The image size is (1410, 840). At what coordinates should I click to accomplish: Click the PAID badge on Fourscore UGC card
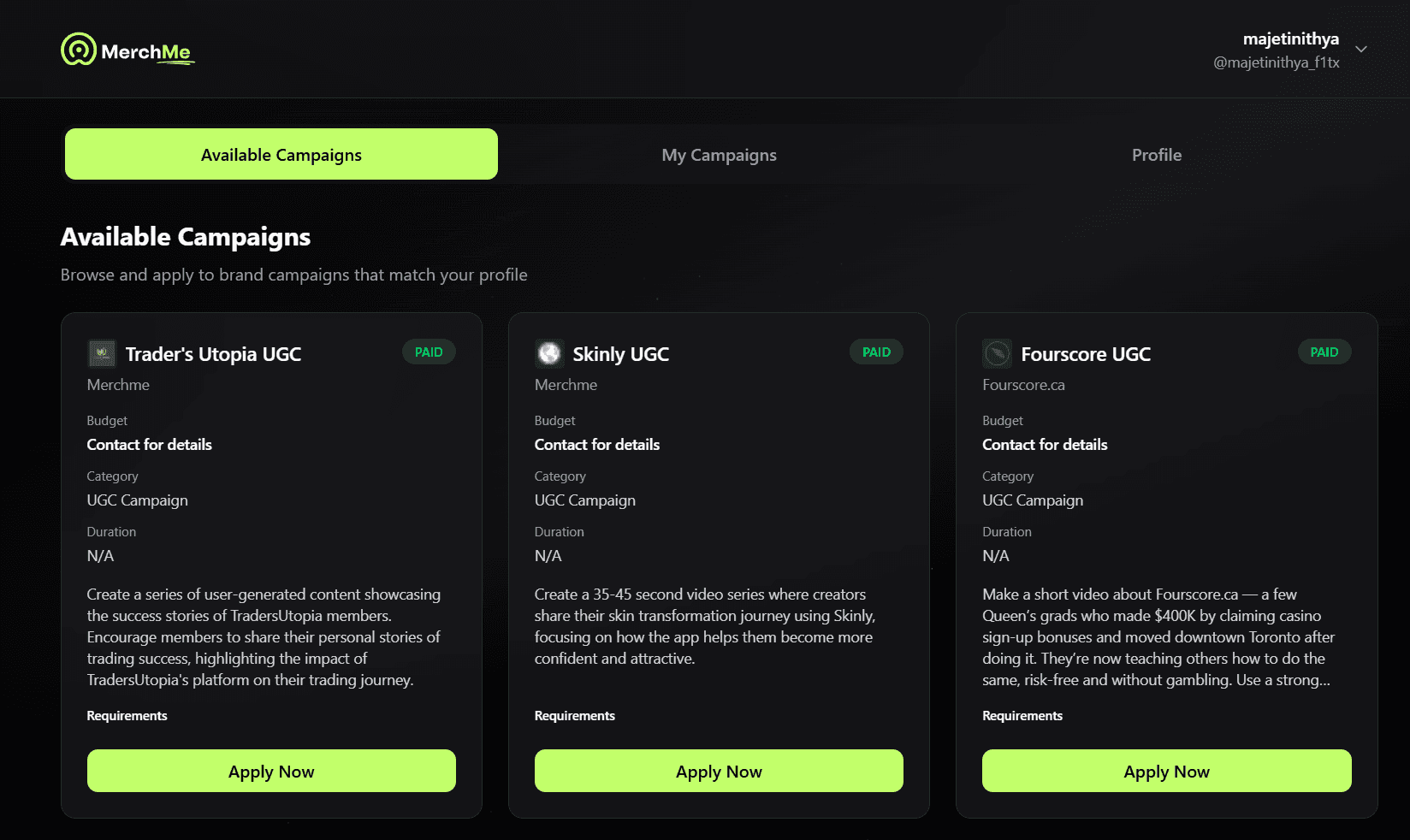(1324, 352)
